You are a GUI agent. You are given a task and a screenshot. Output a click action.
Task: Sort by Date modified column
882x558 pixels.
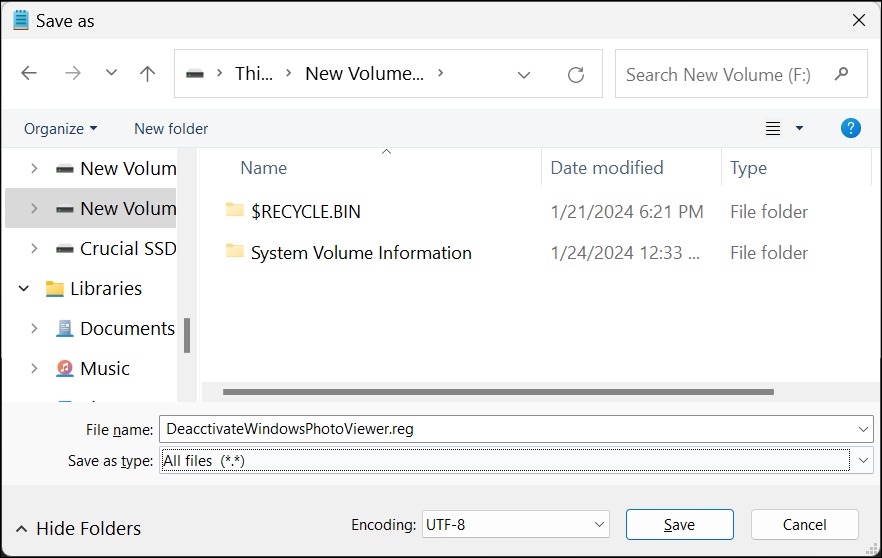point(606,168)
